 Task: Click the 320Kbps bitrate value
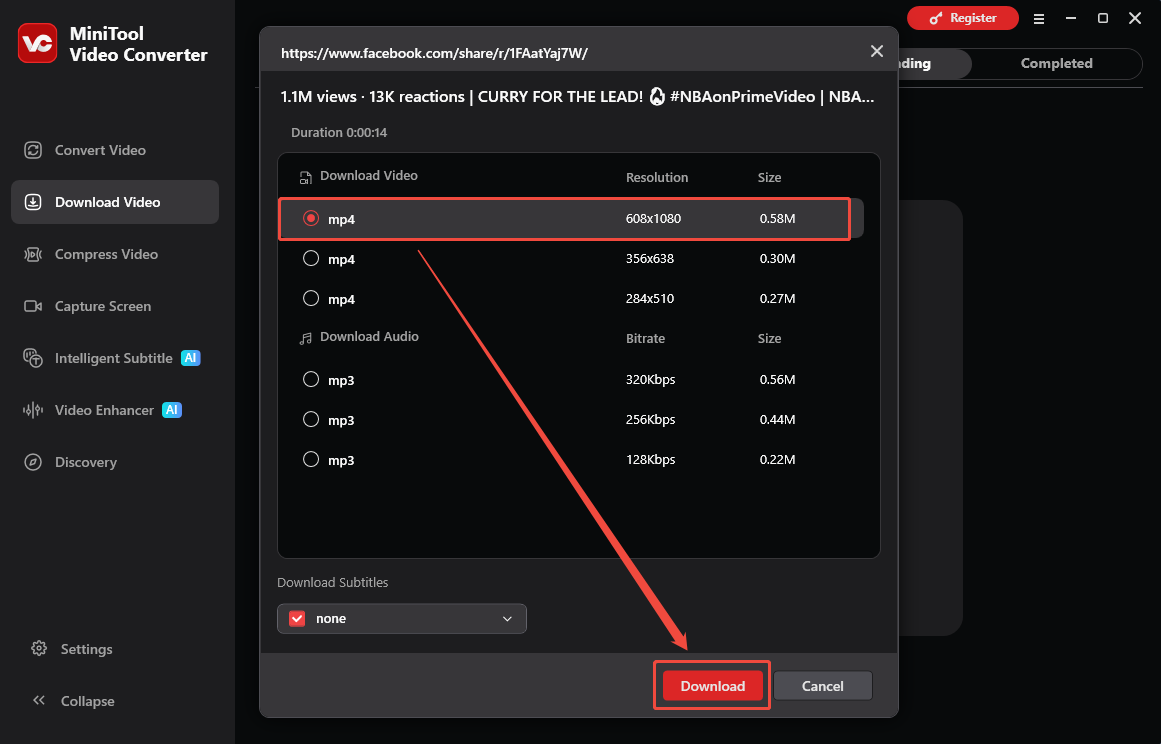650,379
